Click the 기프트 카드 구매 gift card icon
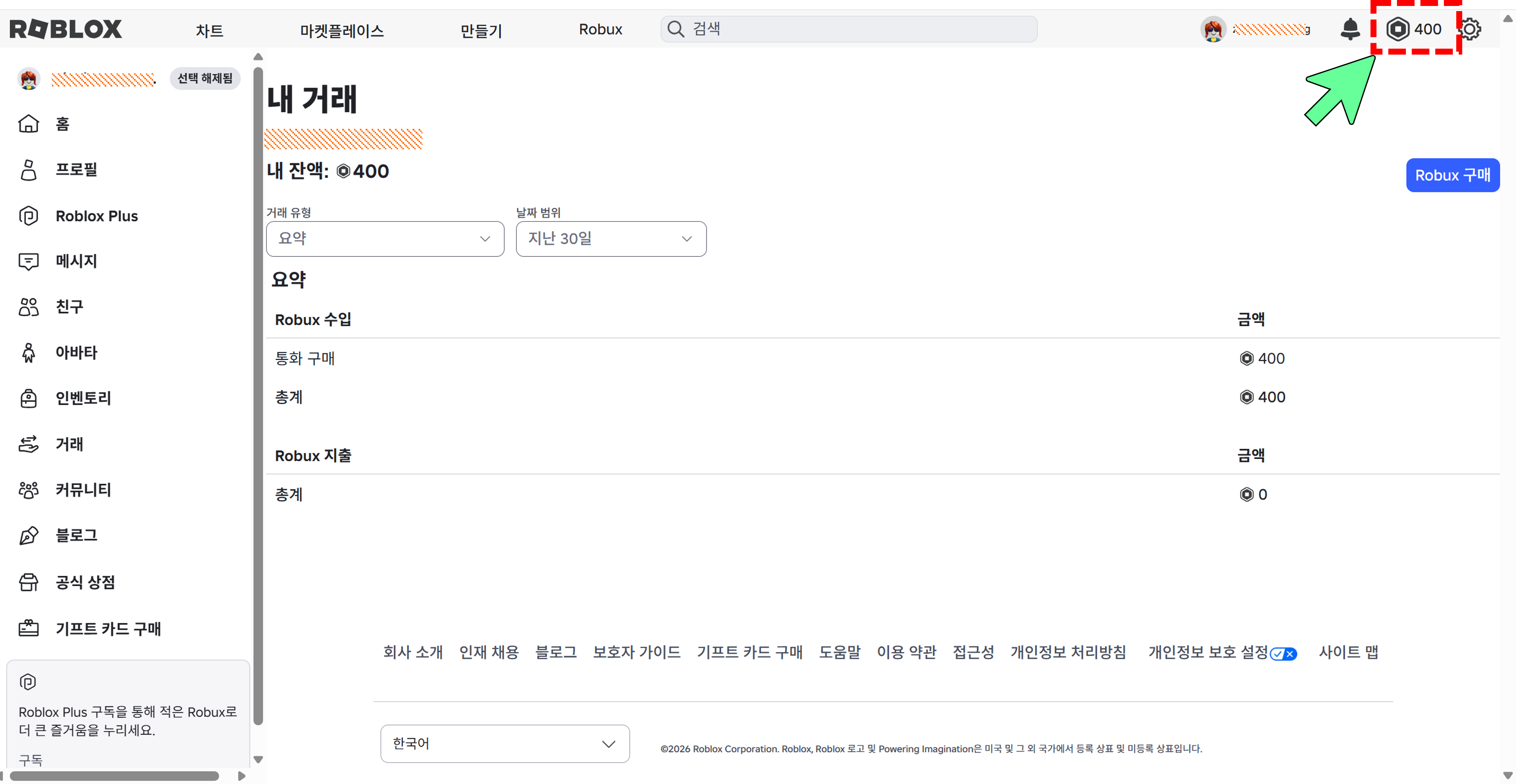This screenshot has height=784, width=1516. [28, 628]
